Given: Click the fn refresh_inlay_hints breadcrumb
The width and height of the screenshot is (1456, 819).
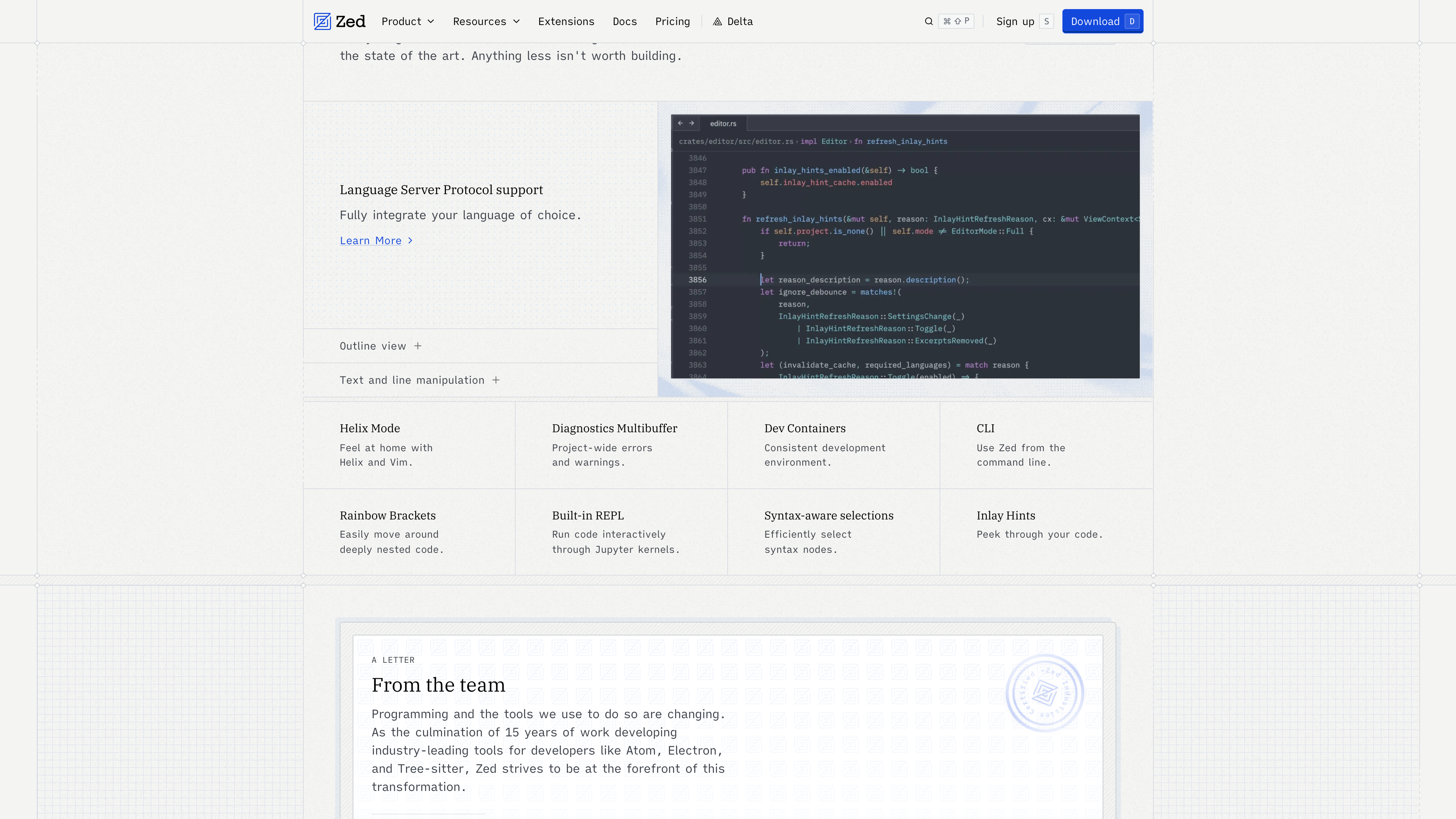Looking at the screenshot, I should click(x=901, y=141).
